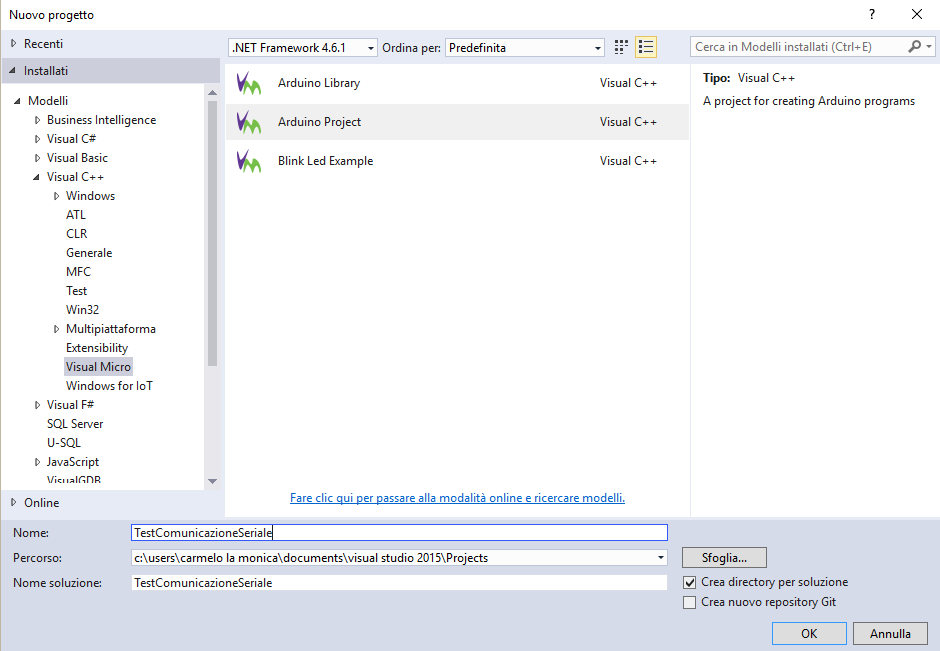Image resolution: width=940 pixels, height=651 pixels.
Task: Open the dialog help question mark
Action: pyautogui.click(x=872, y=14)
